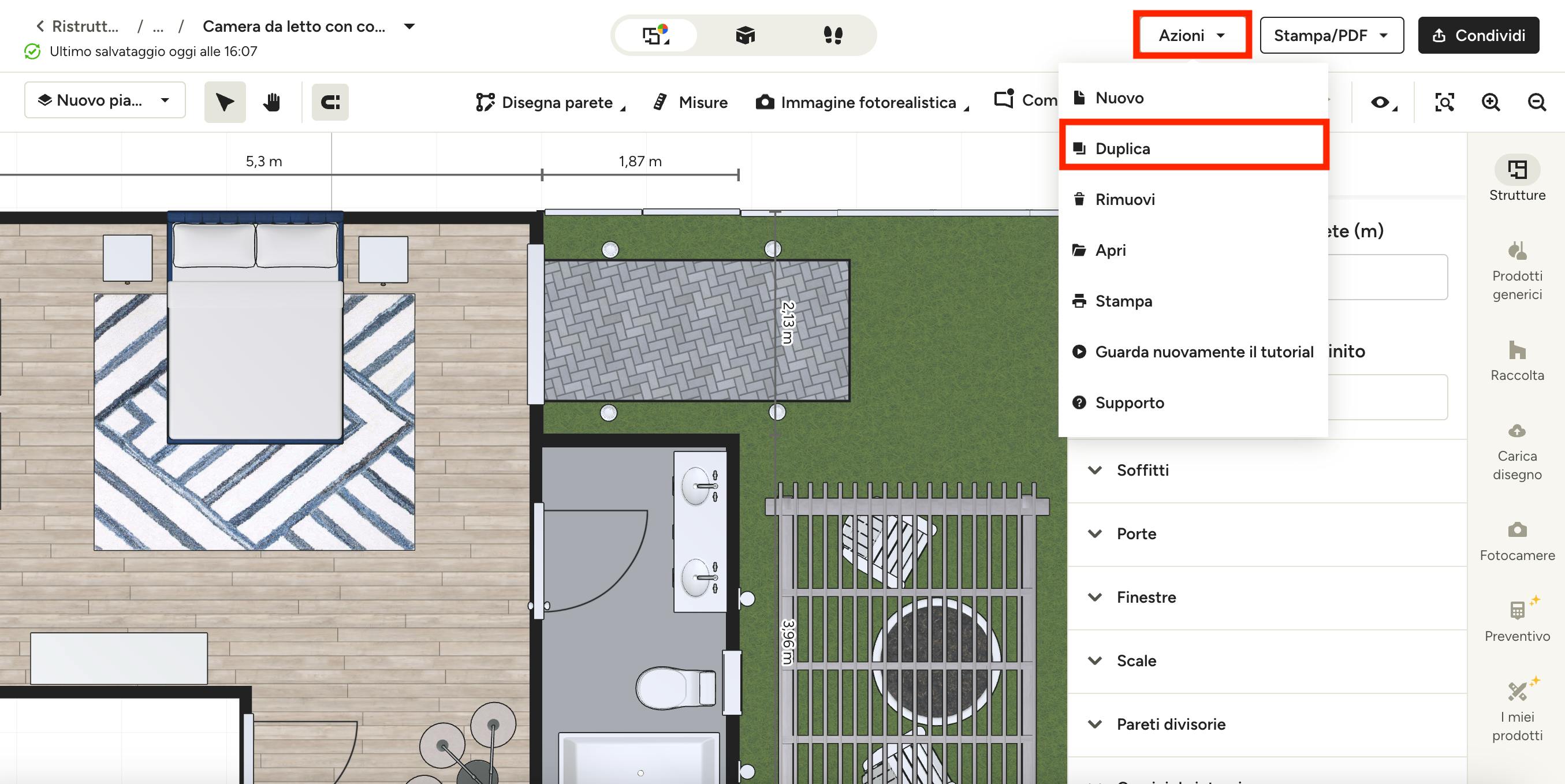Switch to 3D view cube icon
Viewport: 1565px width, 784px height.
click(745, 35)
